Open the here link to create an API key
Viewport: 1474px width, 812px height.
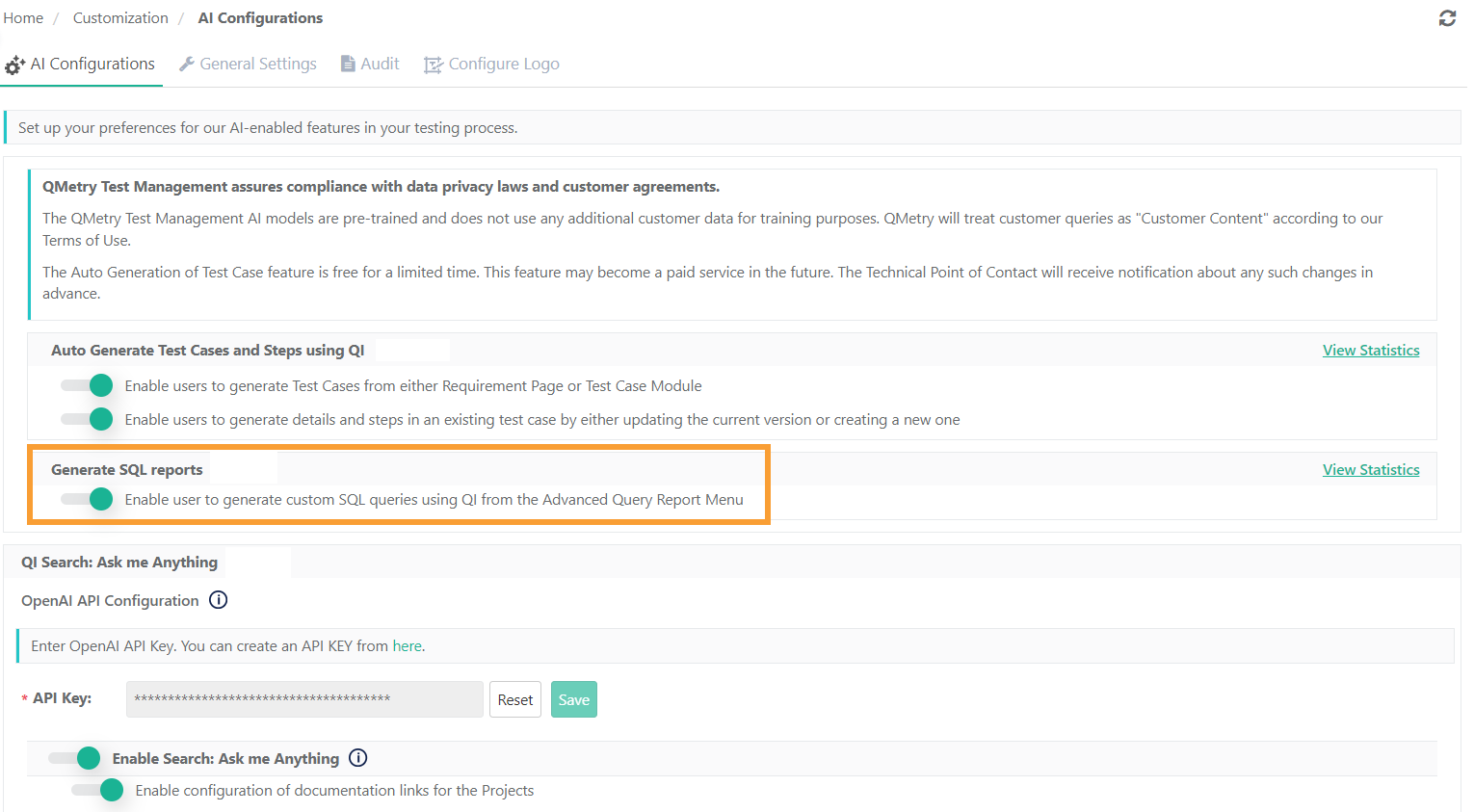pyautogui.click(x=407, y=645)
